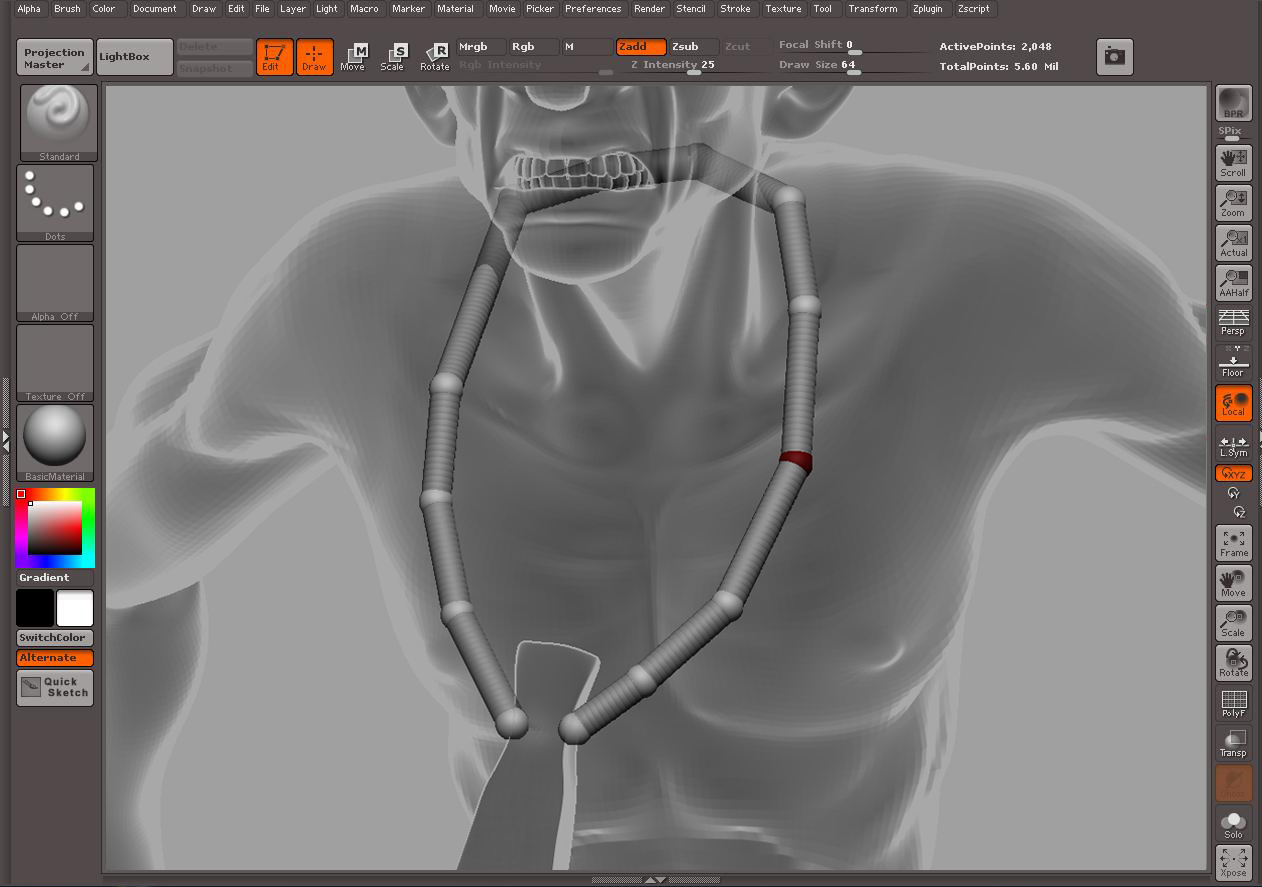The width and height of the screenshot is (1262, 887).
Task: Click the LightBox button
Action: tap(134, 57)
